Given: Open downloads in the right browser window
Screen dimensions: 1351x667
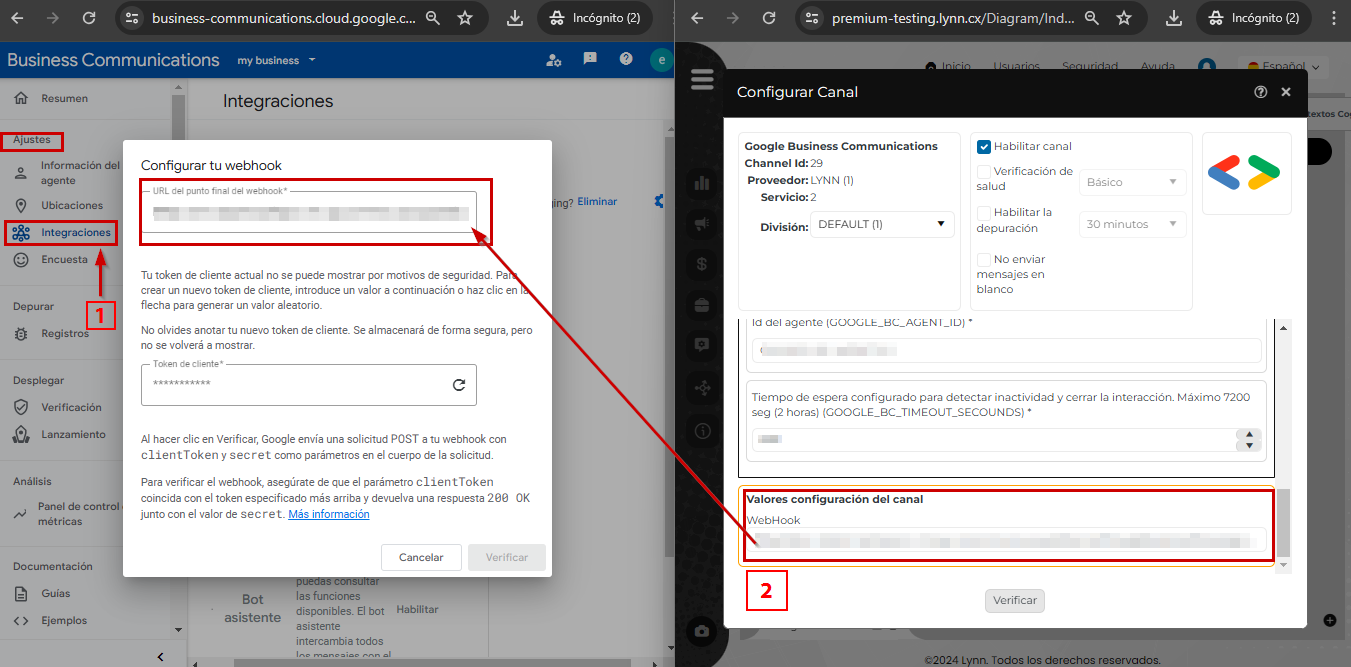Looking at the screenshot, I should [1174, 18].
